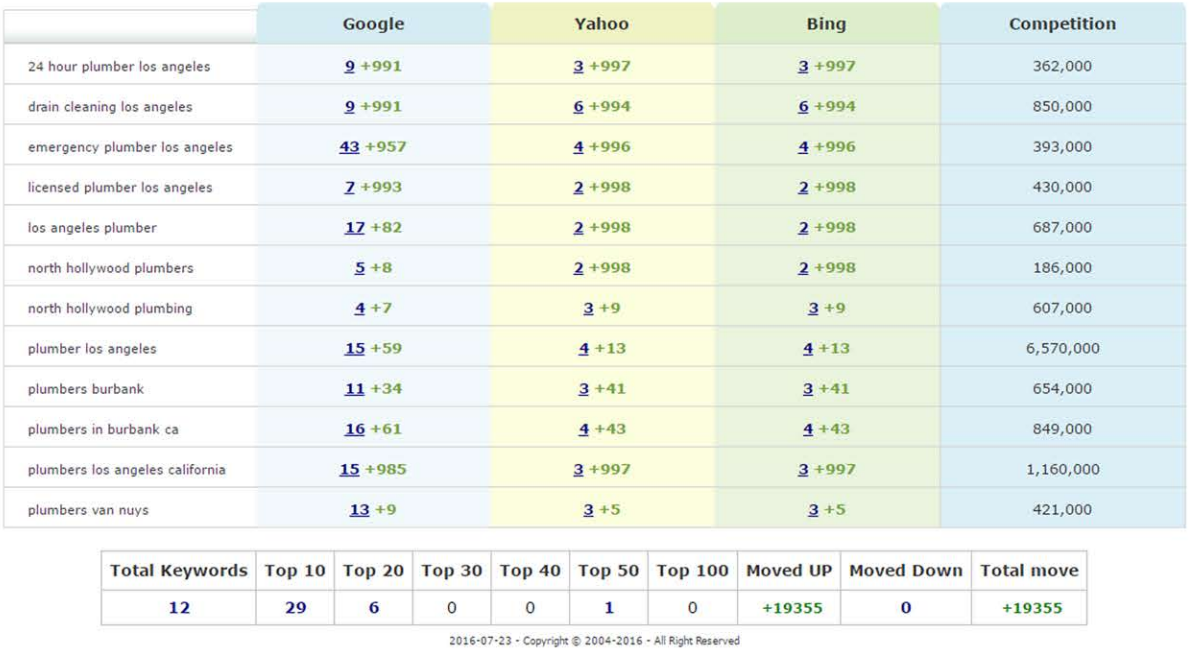Open Bing rank 3 for plumbers van nuys

813,509
